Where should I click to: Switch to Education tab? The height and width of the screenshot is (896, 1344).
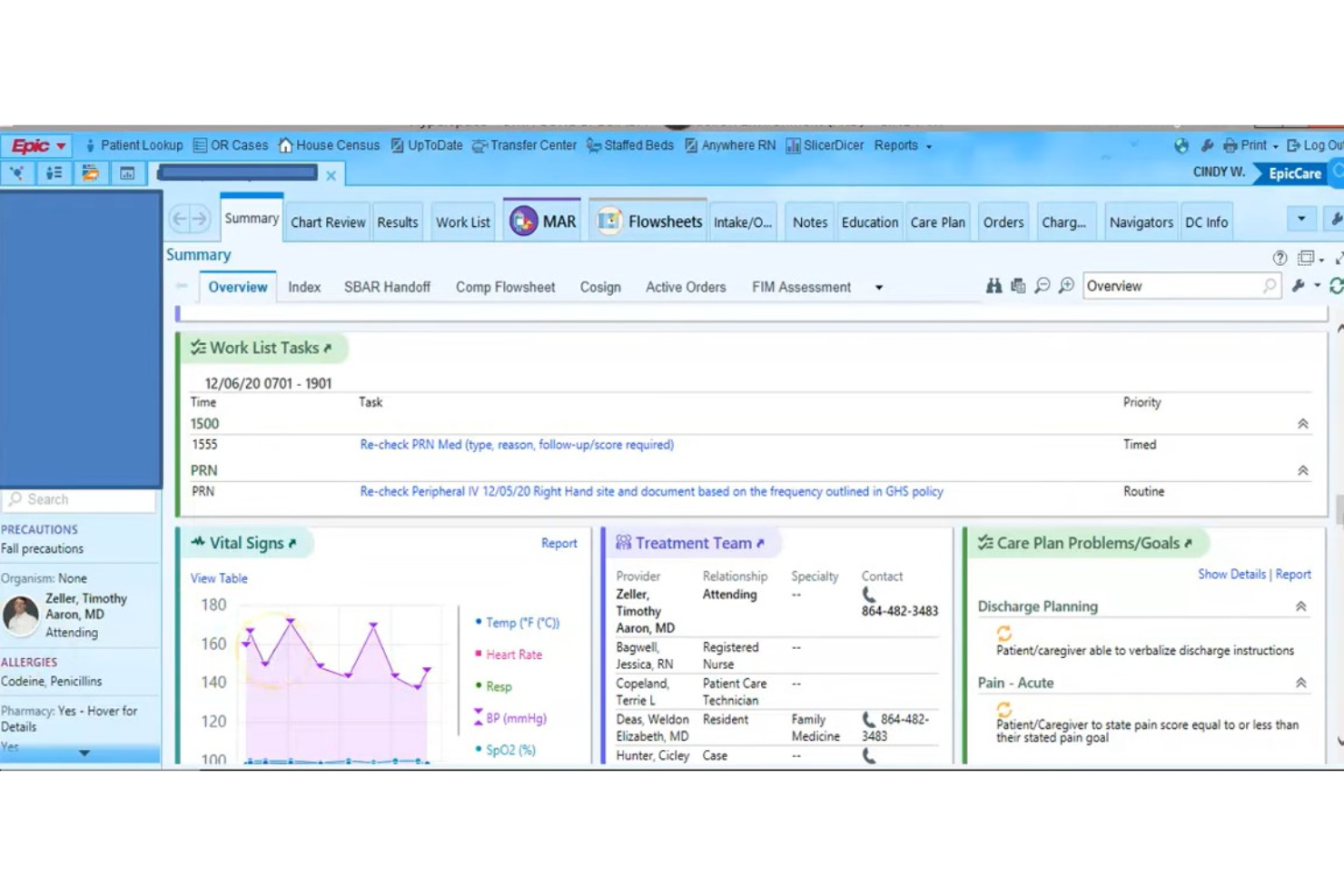pyautogui.click(x=870, y=222)
